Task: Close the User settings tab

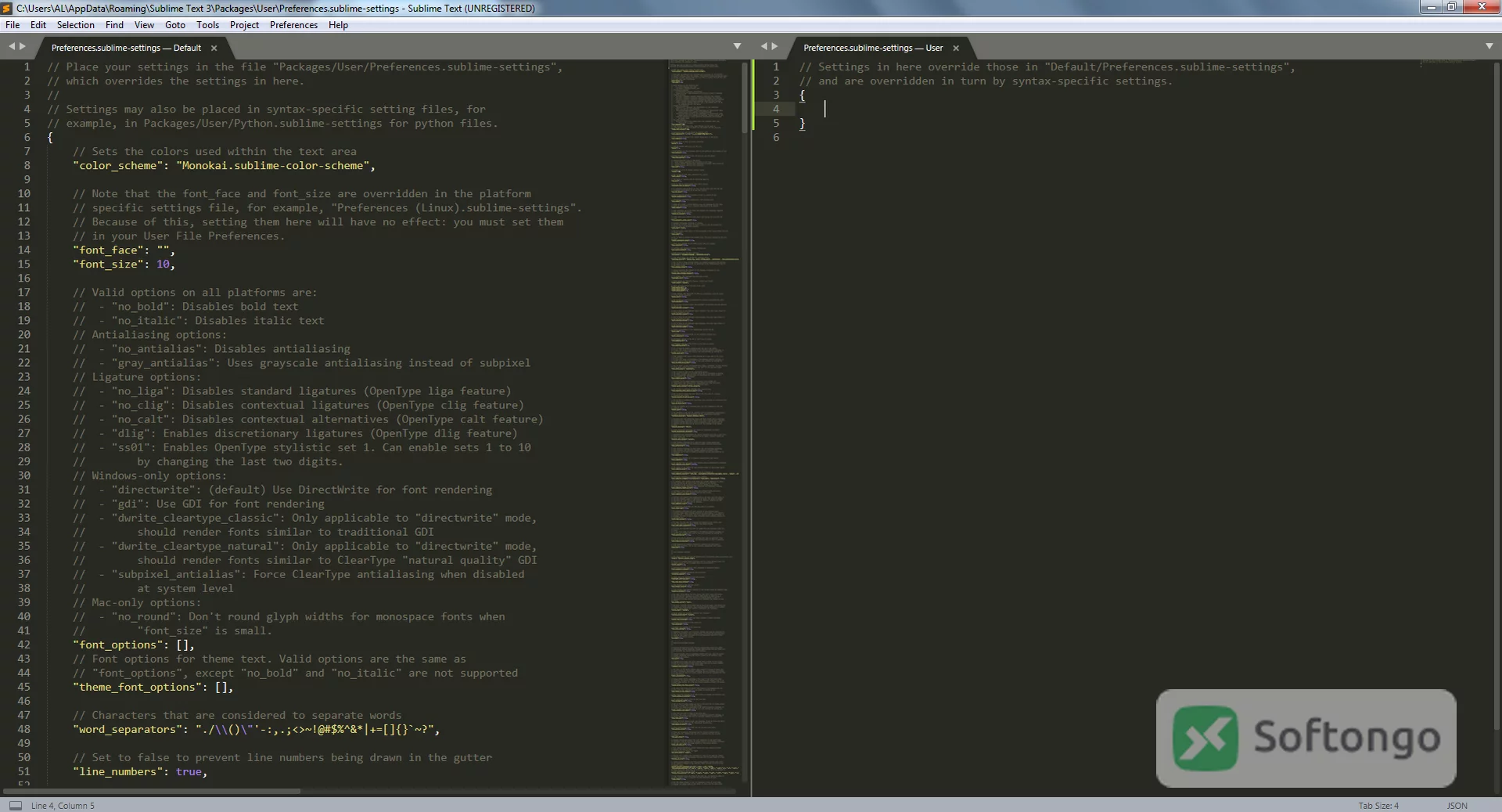Action: point(956,48)
